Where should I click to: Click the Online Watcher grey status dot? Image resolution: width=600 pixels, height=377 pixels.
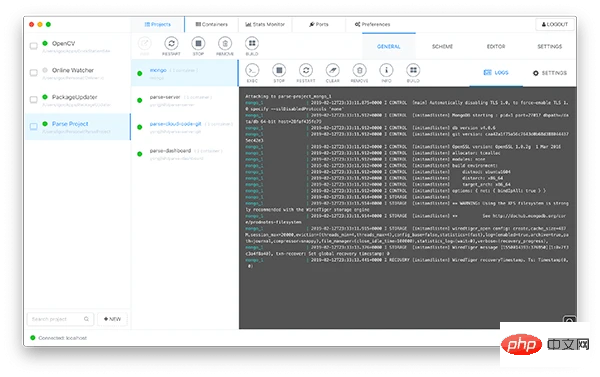(x=45, y=70)
